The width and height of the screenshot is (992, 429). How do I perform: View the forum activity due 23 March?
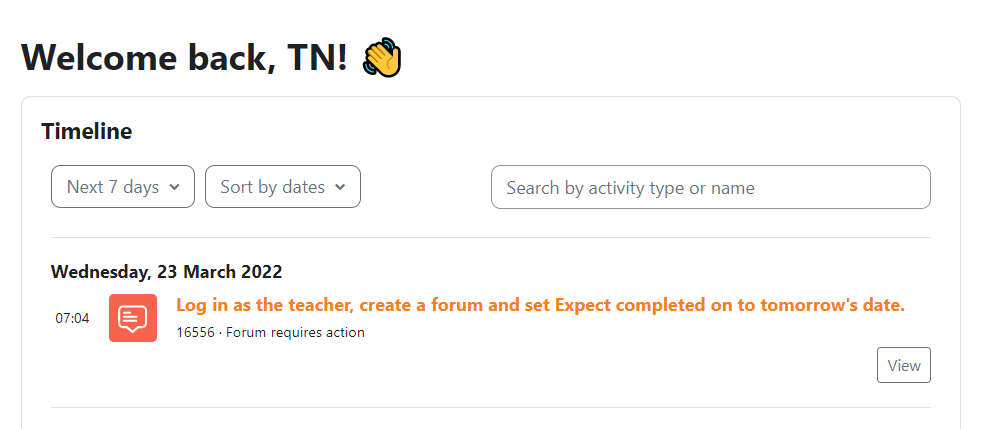(903, 365)
